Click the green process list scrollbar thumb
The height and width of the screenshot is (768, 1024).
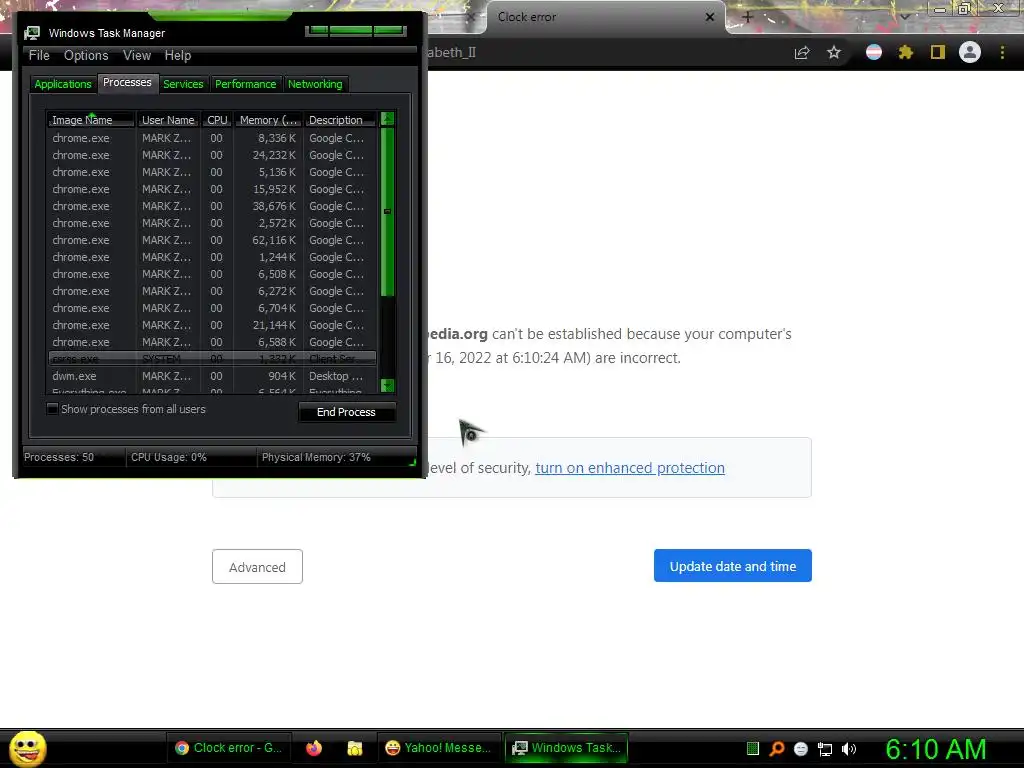(387, 212)
